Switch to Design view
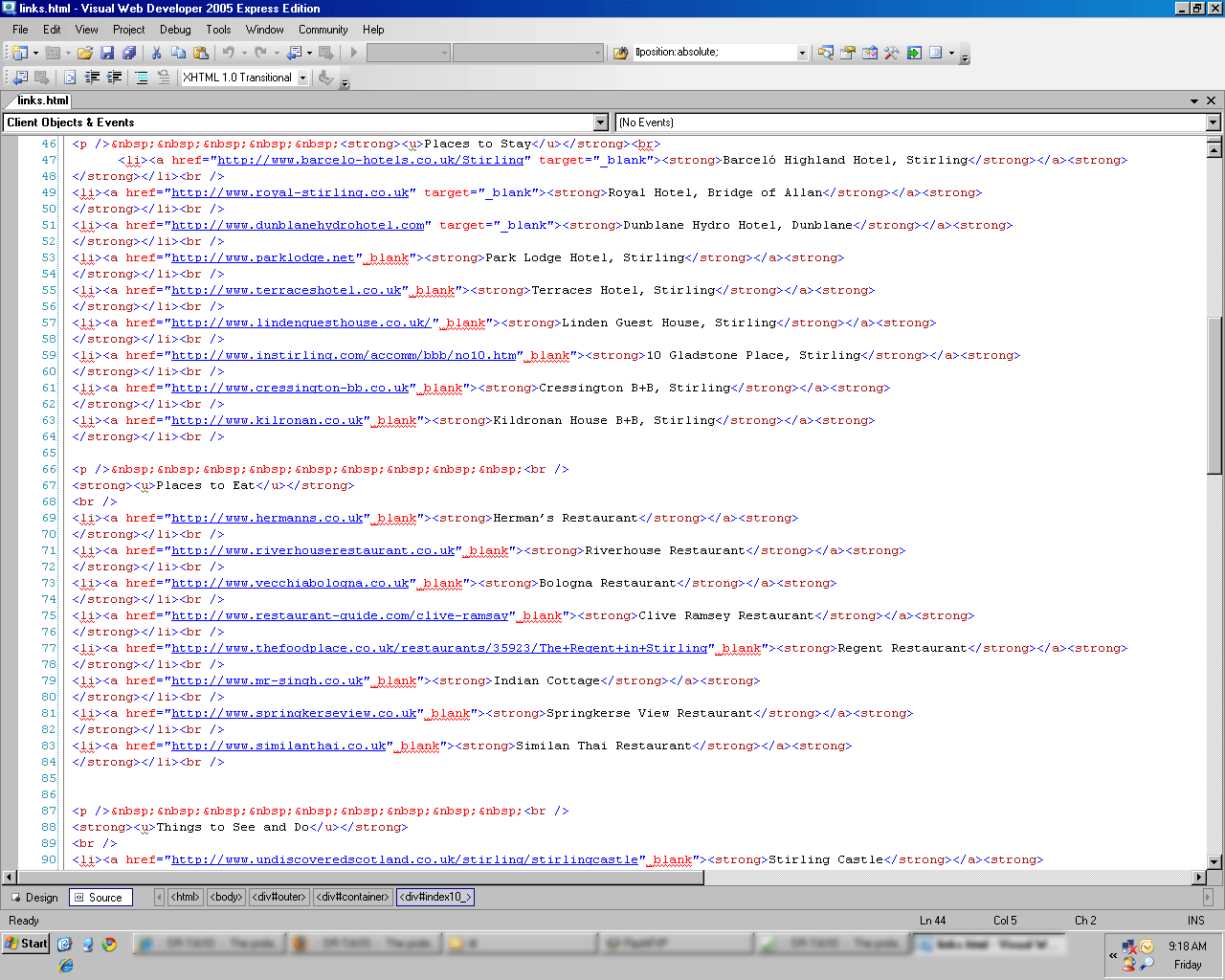The height and width of the screenshot is (980, 1225). tap(34, 898)
